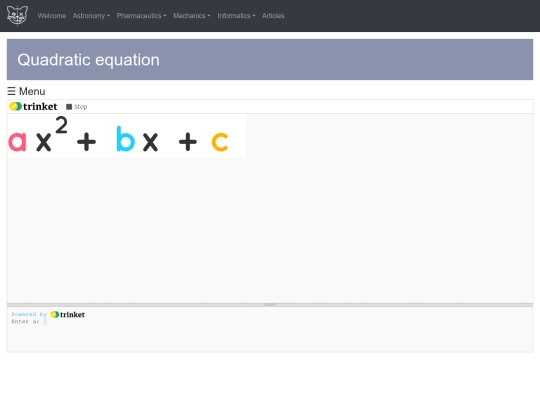Screen dimensions: 540x405
Task: Stop the running trinket program
Action: pyautogui.click(x=76, y=107)
